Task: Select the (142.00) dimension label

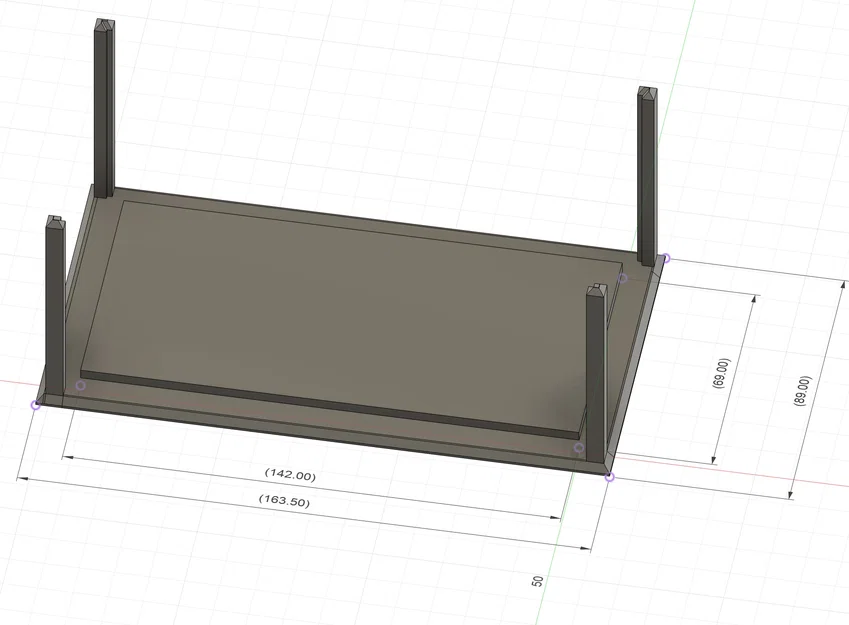Action: [290, 475]
